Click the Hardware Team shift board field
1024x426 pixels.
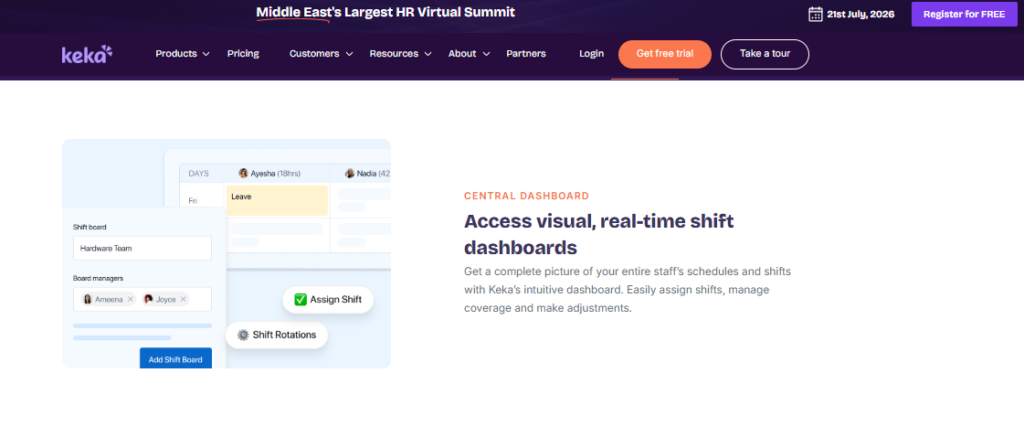coord(142,248)
